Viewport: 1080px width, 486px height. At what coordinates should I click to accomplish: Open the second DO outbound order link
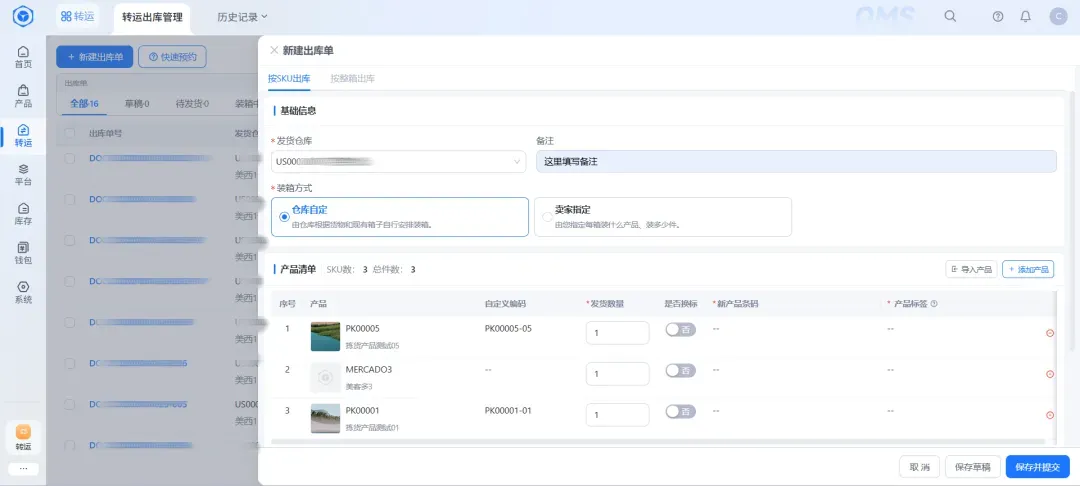tap(142, 200)
